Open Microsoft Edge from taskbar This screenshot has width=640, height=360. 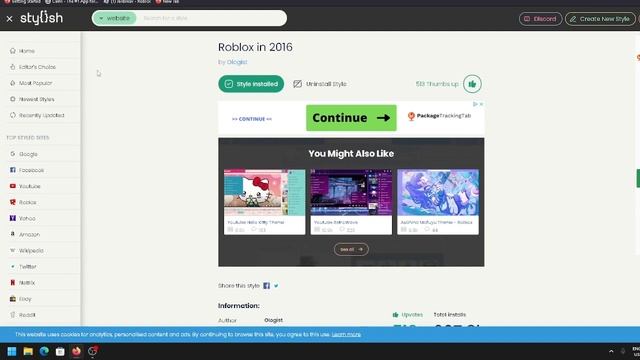click(44, 351)
